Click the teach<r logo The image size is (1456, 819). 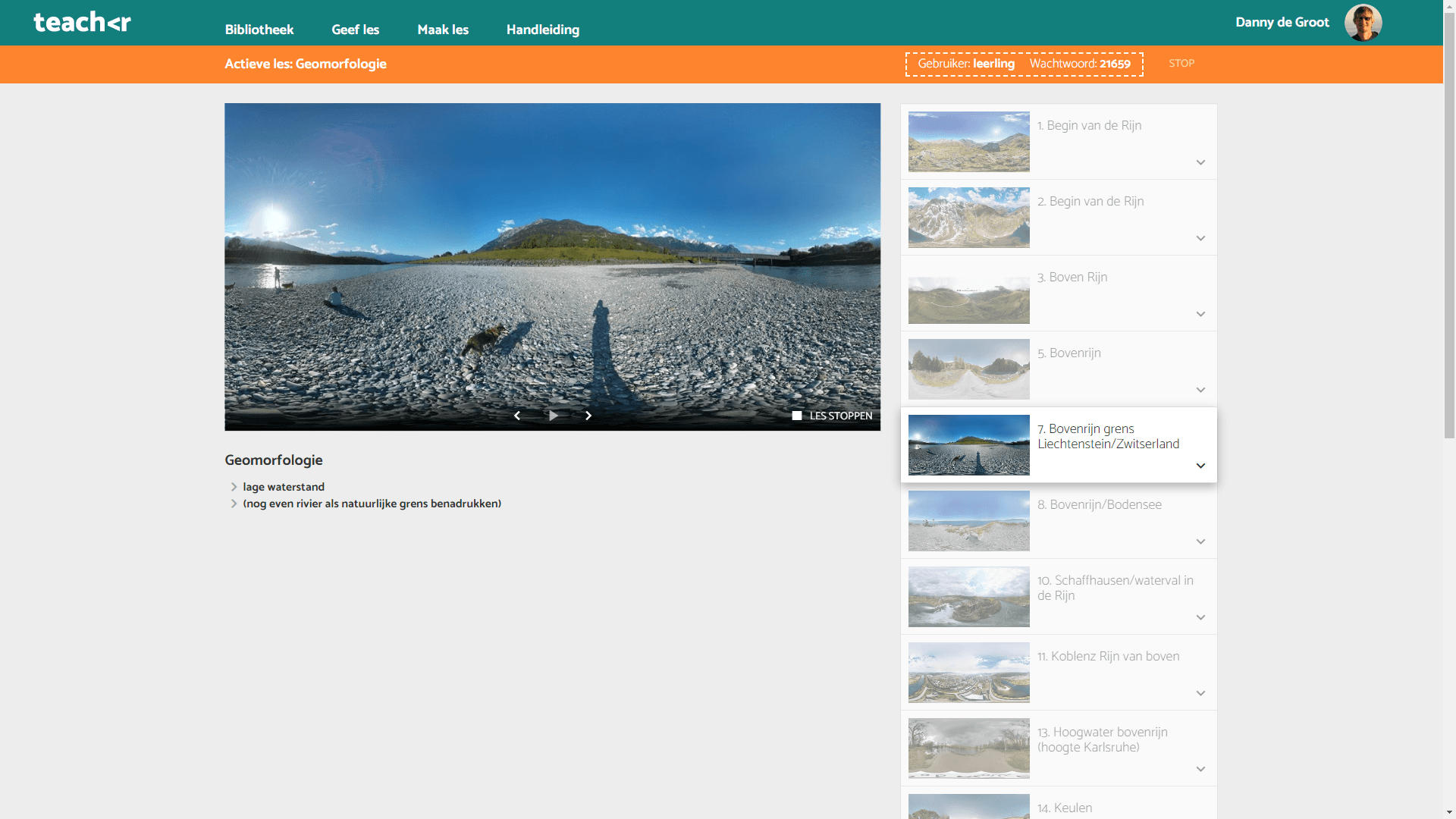[82, 22]
